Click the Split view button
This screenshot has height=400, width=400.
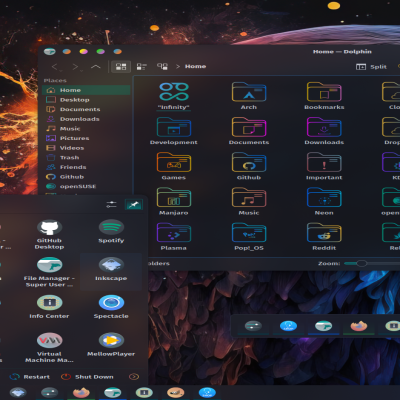[x=371, y=67]
